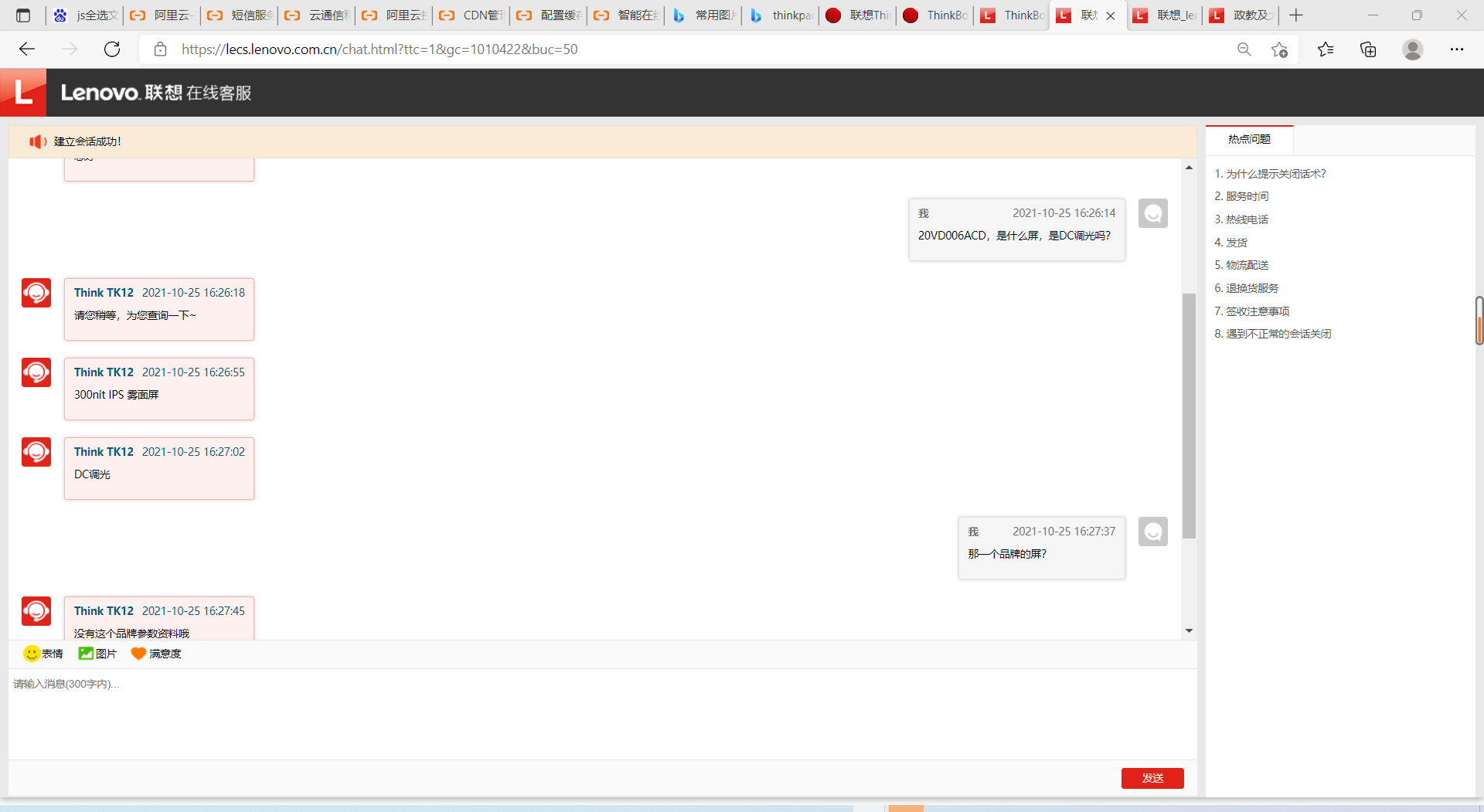Click the chat scrollbar up arrow
Image resolution: width=1484 pixels, height=812 pixels.
click(x=1189, y=168)
